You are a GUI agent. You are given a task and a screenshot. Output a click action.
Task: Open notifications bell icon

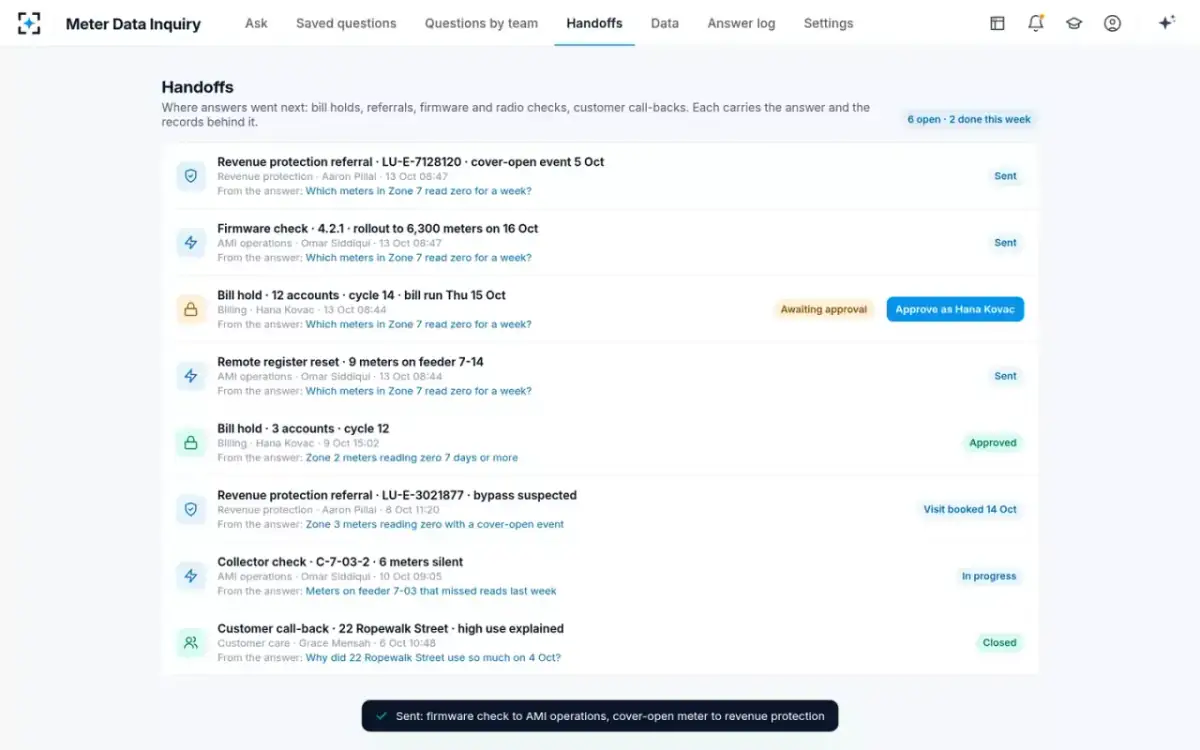click(x=1036, y=23)
